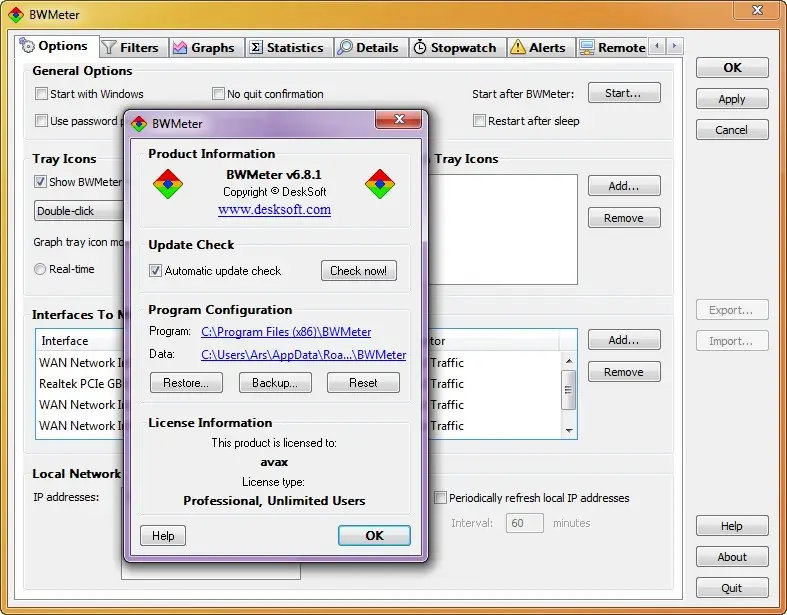Switch to the Remote tab
This screenshot has width=787, height=615.
coord(612,48)
